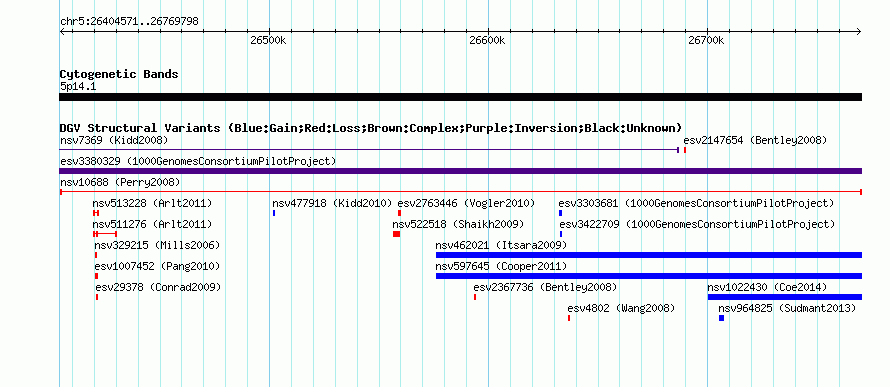This screenshot has height=387, width=890.
Task: Click the long red nsv10688 loss line
Action: coord(461,192)
